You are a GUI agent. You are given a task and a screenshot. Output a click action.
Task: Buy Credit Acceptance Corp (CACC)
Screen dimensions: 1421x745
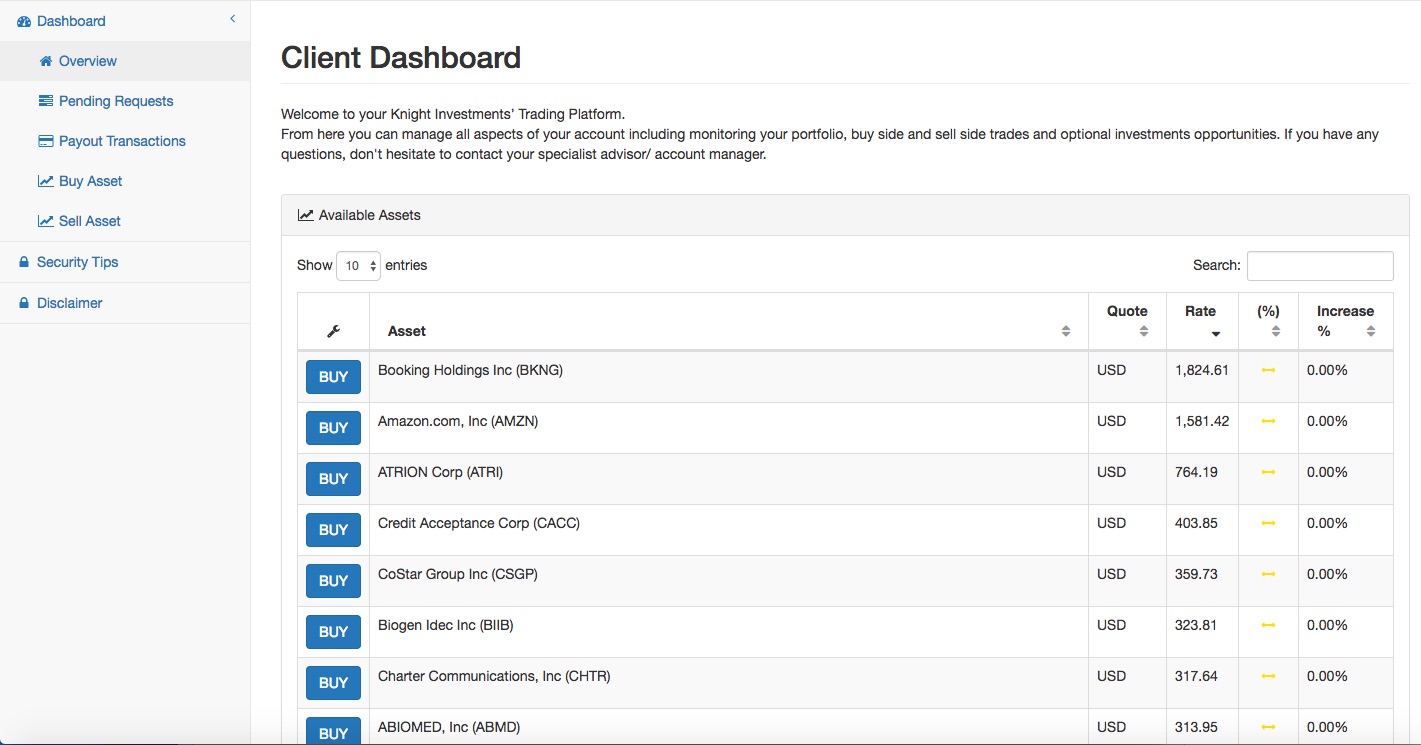click(x=333, y=530)
